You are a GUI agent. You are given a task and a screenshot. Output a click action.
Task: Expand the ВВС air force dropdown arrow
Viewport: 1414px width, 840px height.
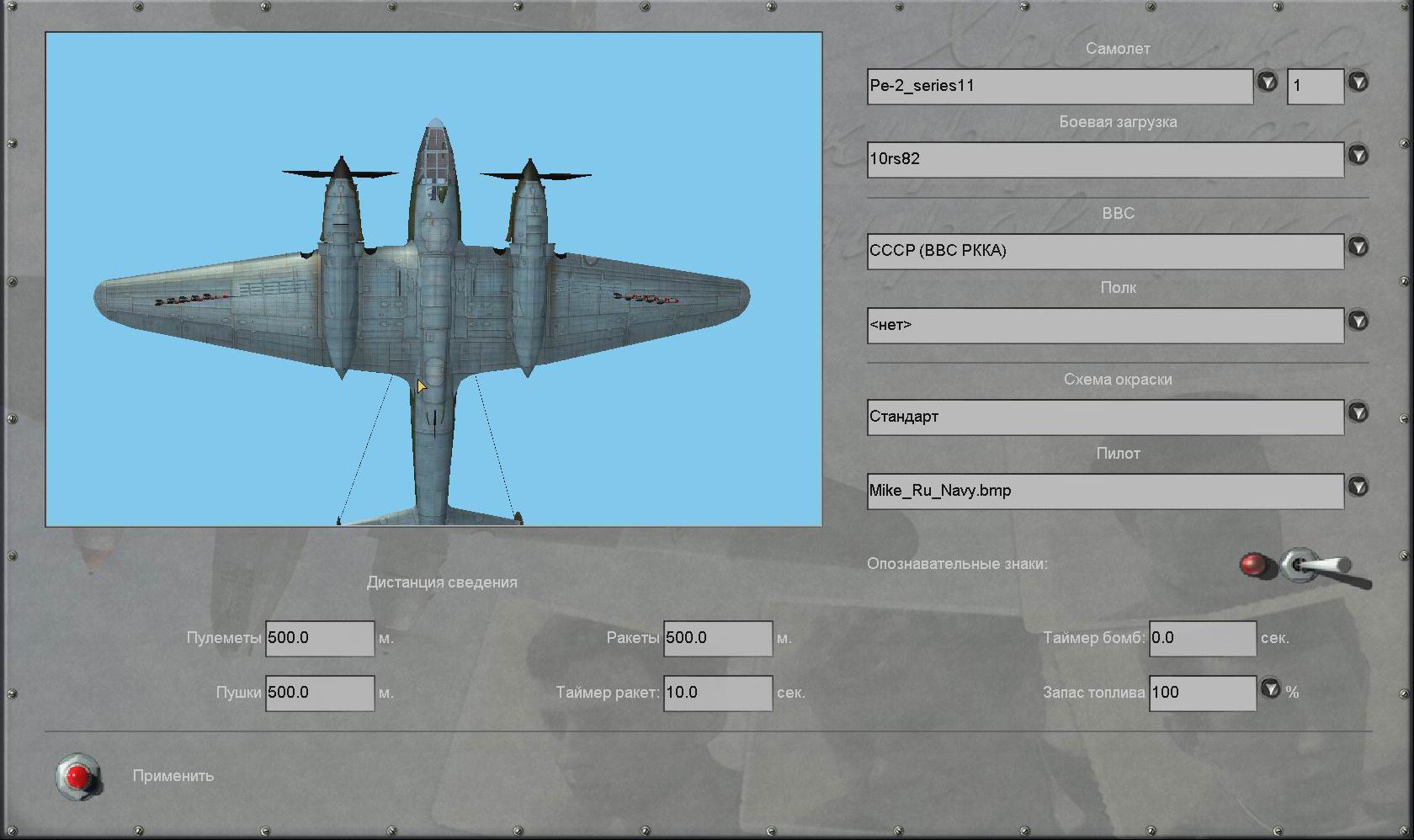1358,247
